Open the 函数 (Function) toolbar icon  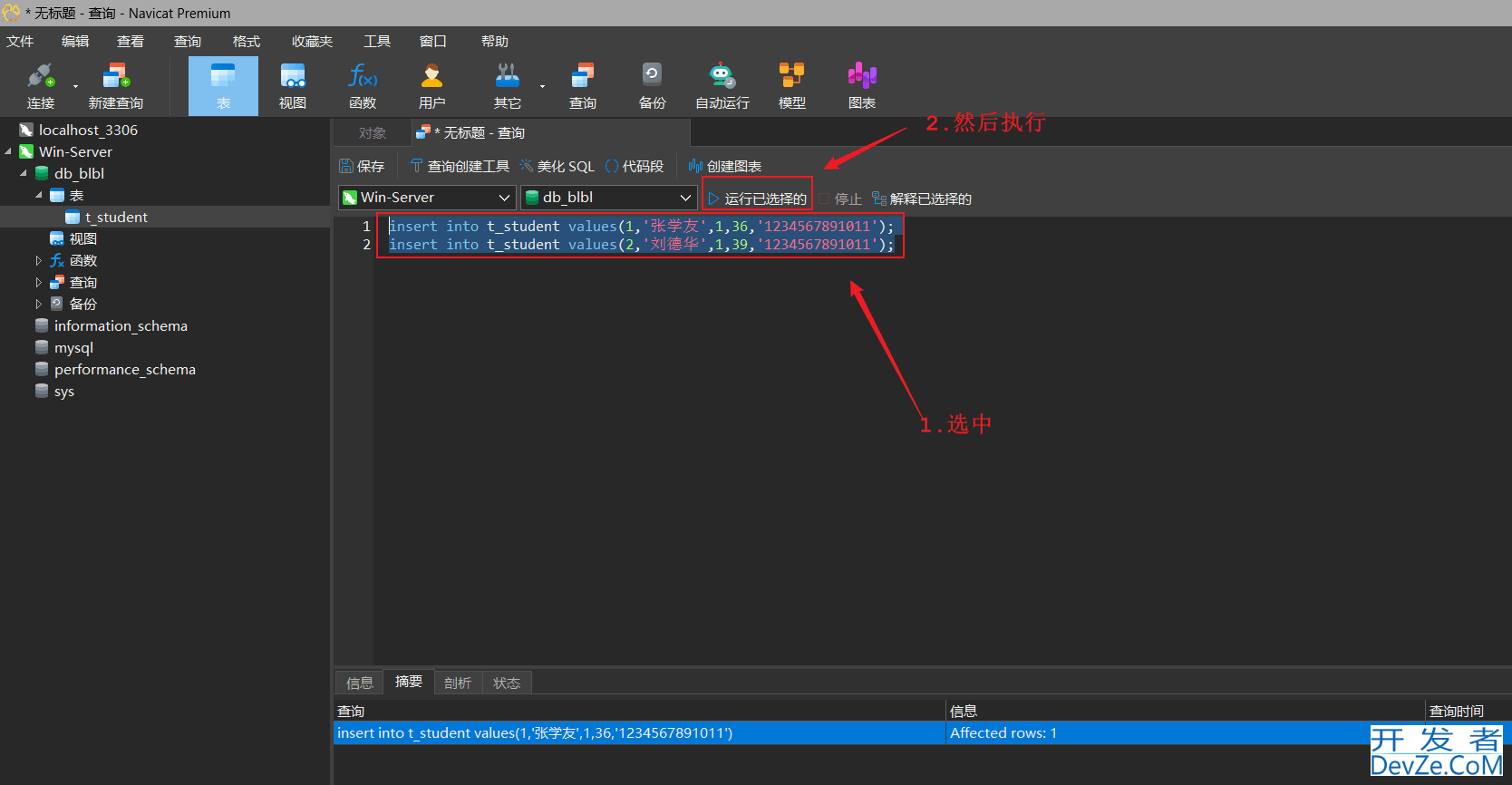(x=363, y=86)
